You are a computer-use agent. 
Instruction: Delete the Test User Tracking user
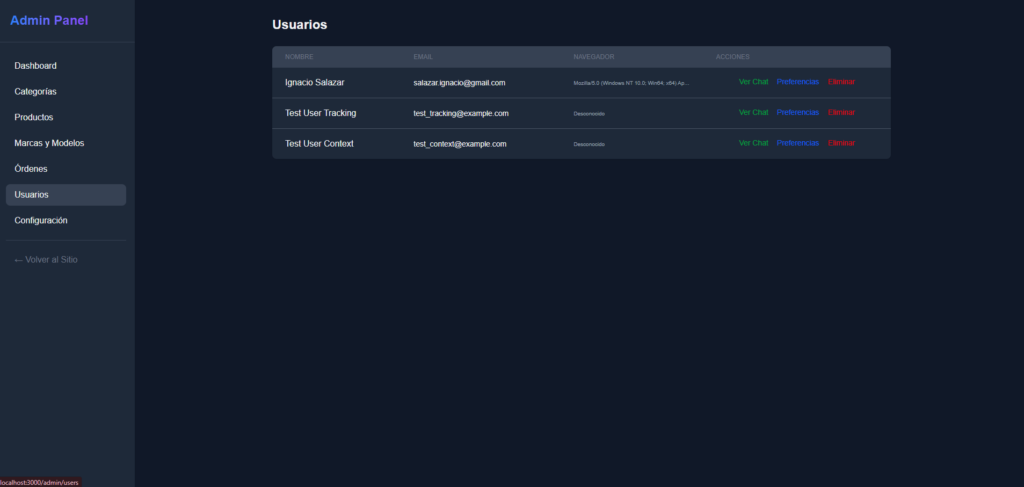pyautogui.click(x=841, y=113)
